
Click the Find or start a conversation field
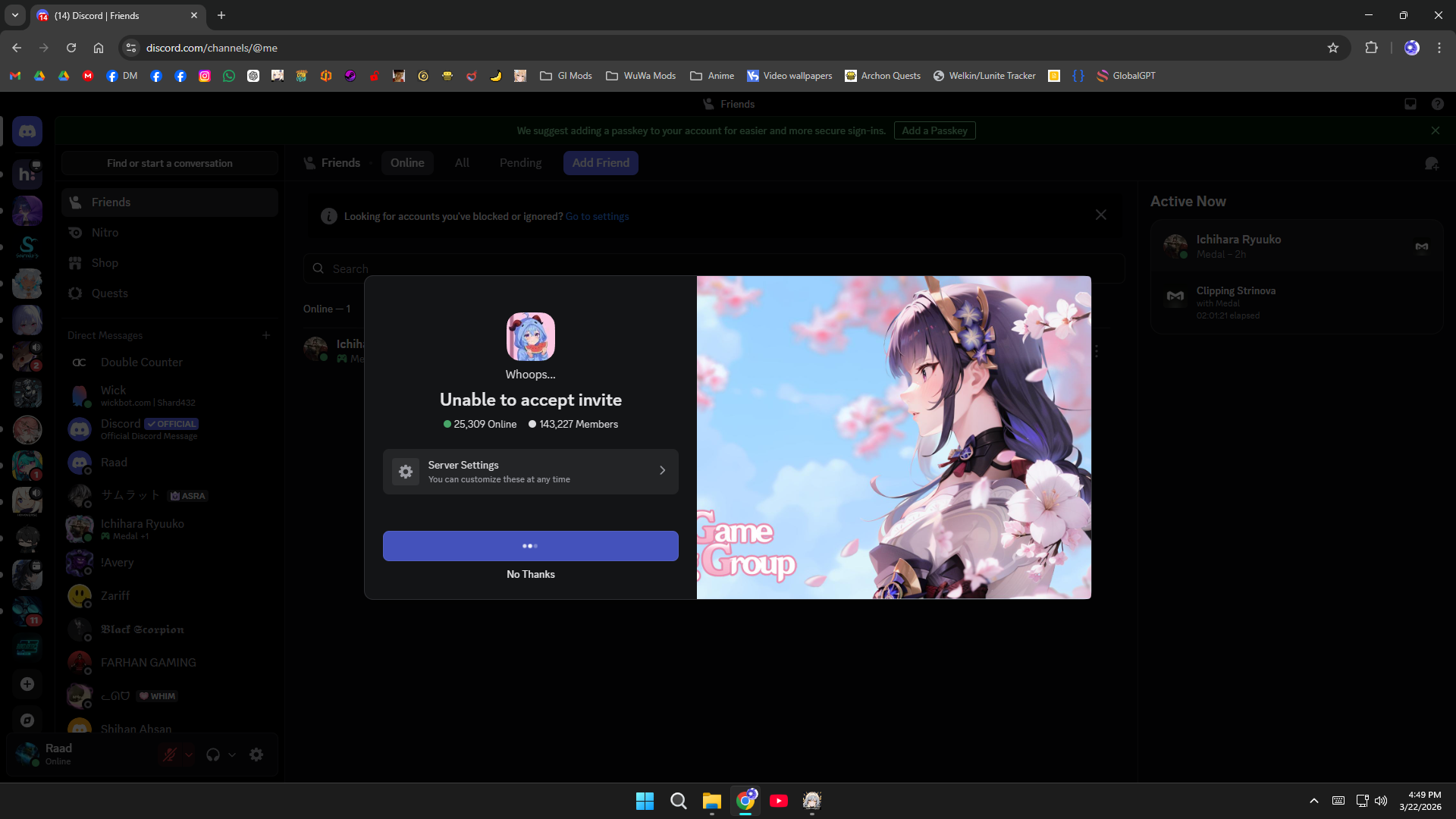click(x=170, y=163)
